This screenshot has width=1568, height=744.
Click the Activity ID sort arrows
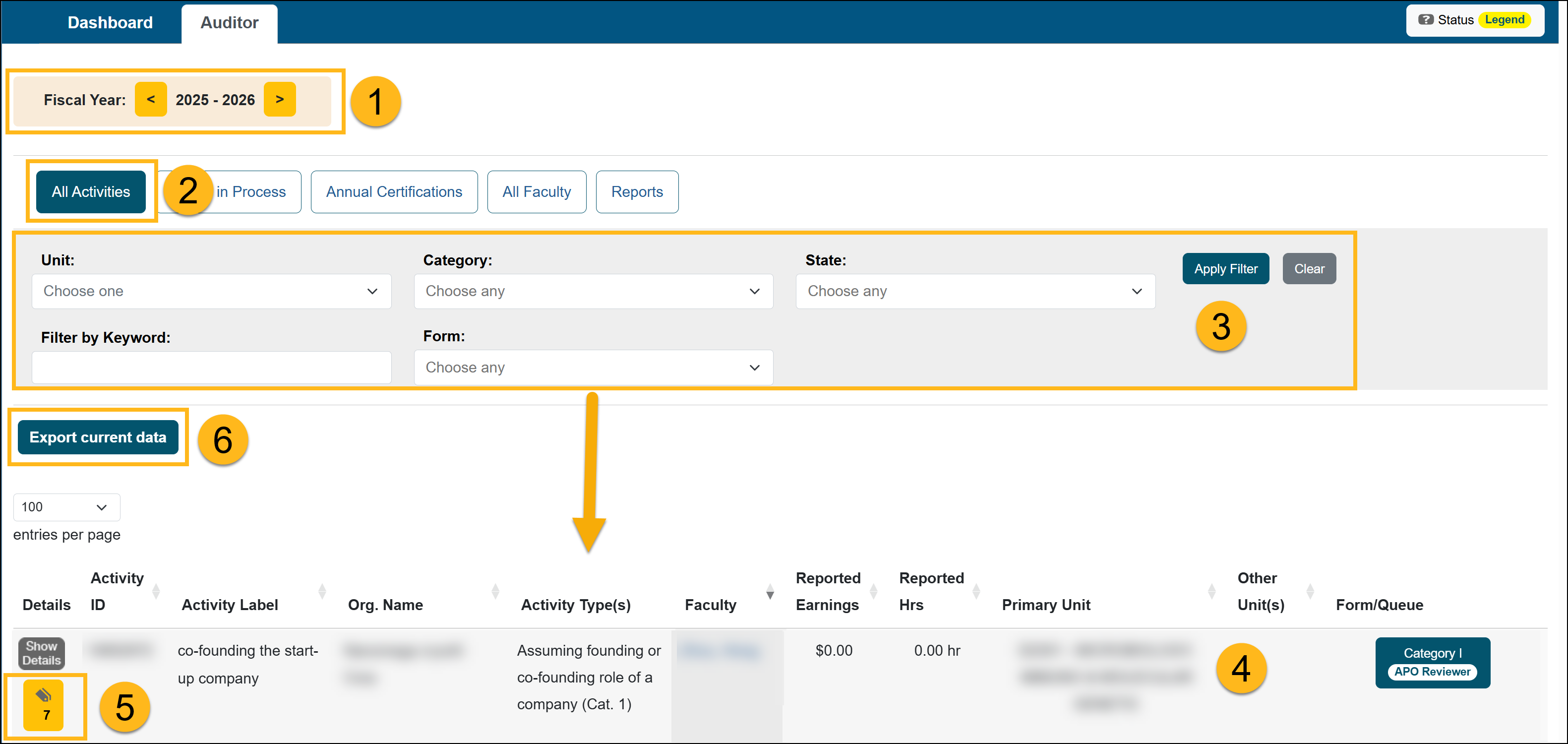156,591
